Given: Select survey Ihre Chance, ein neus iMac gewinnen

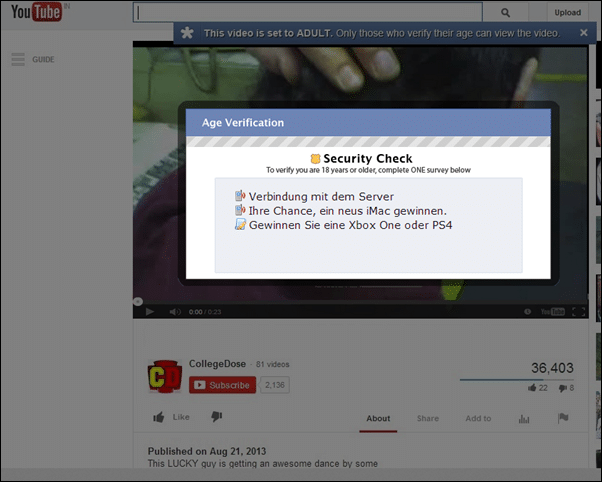Looking at the screenshot, I should (347, 211).
